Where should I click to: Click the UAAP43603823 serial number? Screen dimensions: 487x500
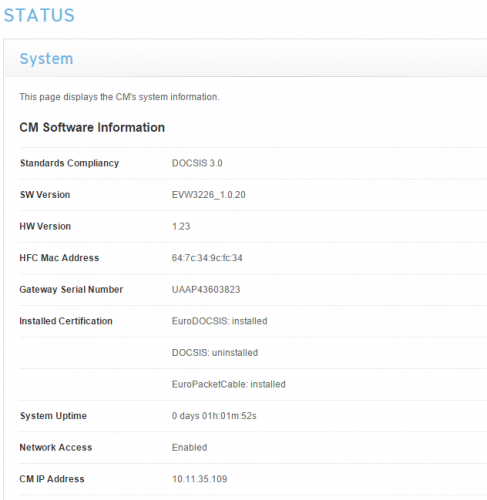click(x=206, y=289)
